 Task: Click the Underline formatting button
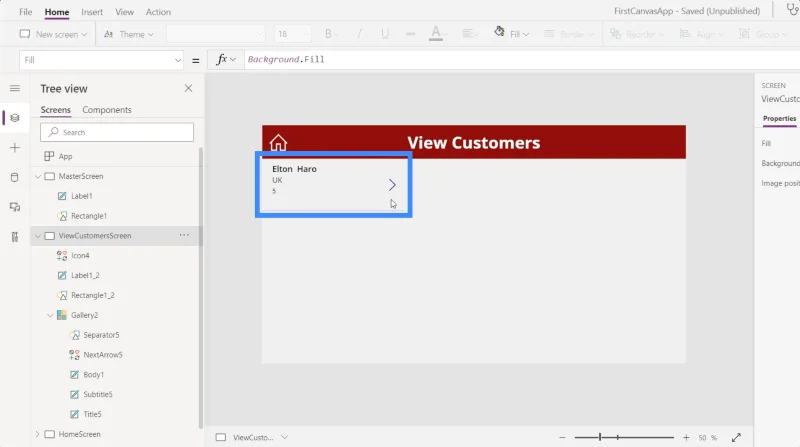(385, 34)
